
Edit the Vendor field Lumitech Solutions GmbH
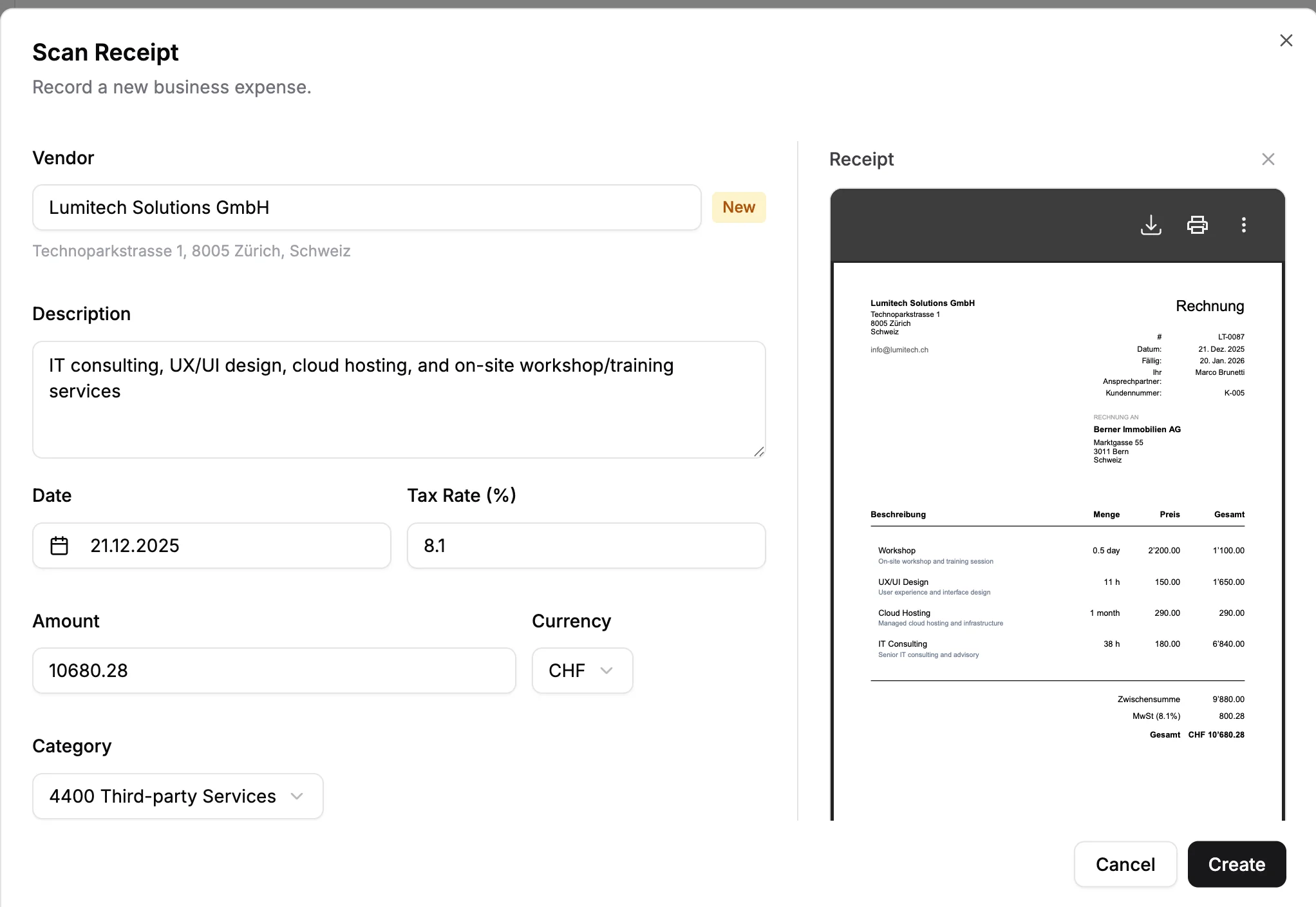point(366,207)
